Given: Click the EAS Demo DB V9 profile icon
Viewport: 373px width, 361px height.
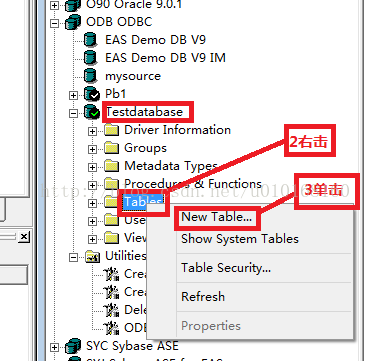Looking at the screenshot, I should pos(90,40).
